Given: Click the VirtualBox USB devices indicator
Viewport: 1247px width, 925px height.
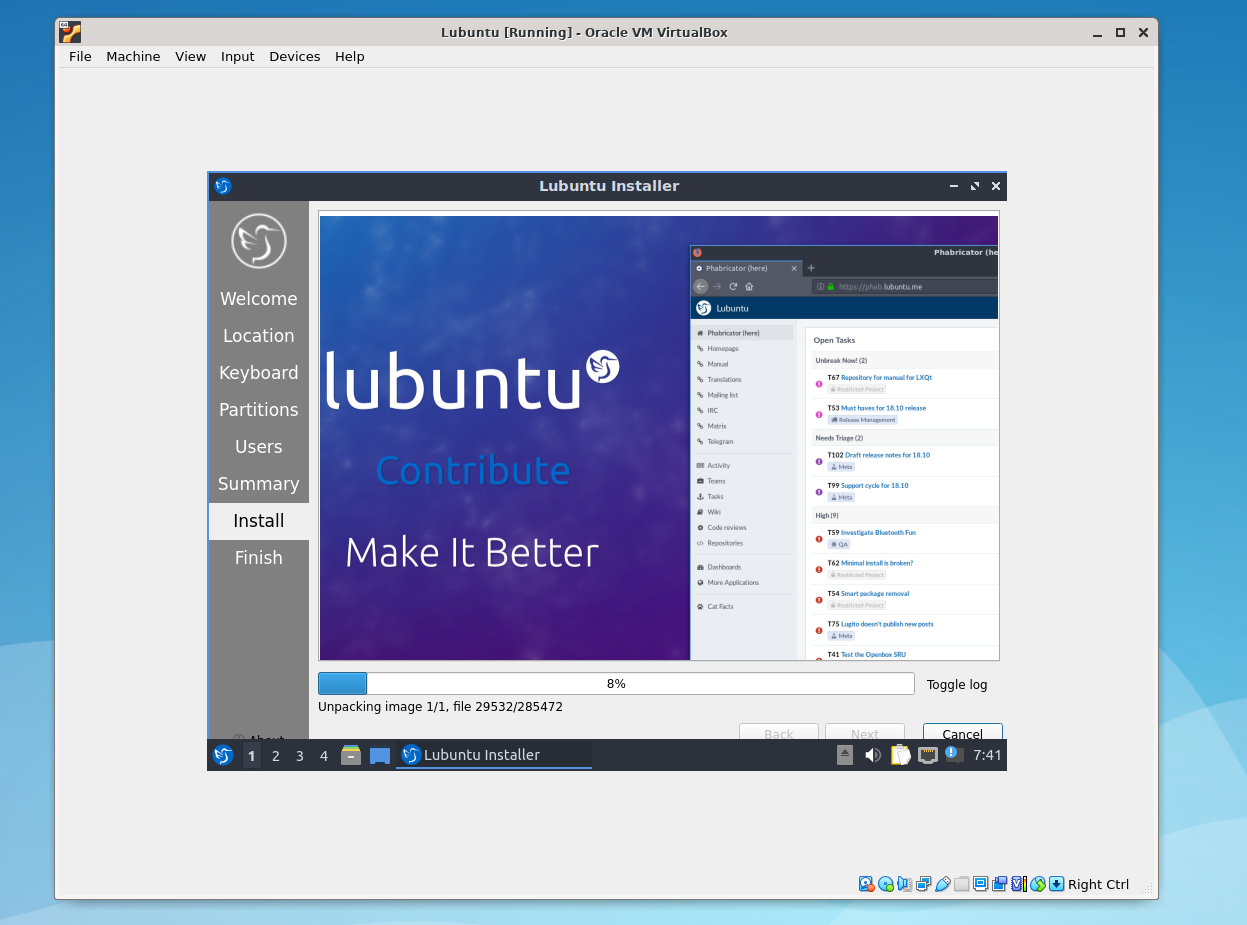Looking at the screenshot, I should [943, 884].
